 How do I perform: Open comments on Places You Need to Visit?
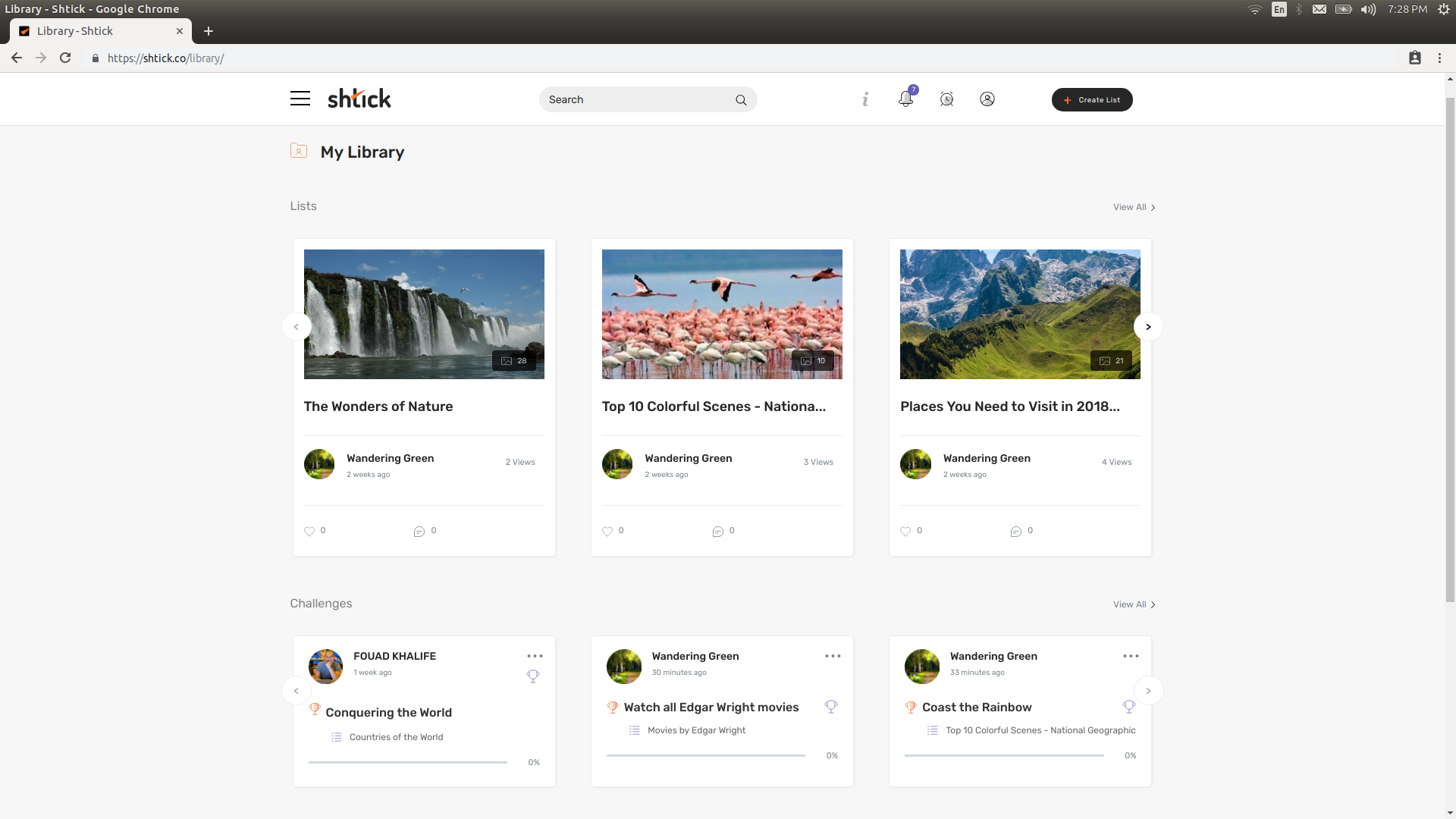coord(1015,531)
